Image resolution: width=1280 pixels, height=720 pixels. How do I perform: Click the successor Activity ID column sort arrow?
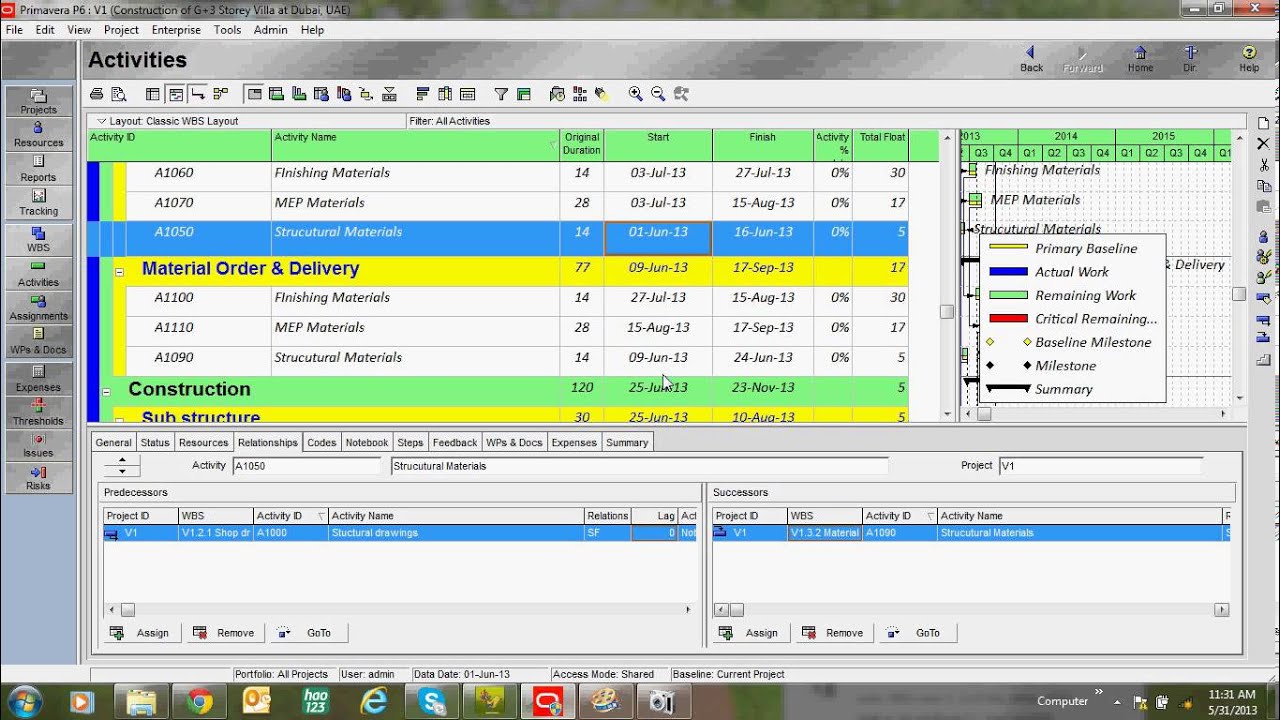[930, 516]
